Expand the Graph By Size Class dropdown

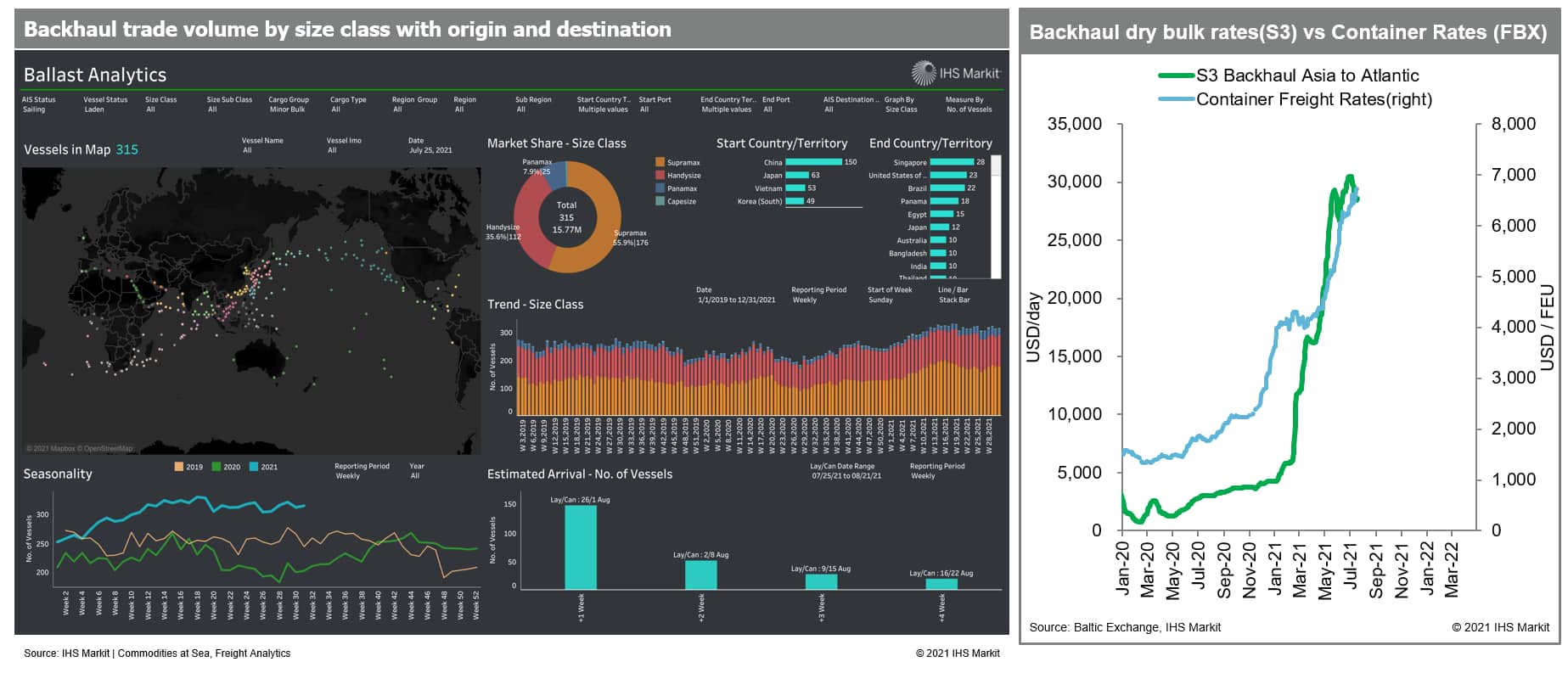(901, 104)
